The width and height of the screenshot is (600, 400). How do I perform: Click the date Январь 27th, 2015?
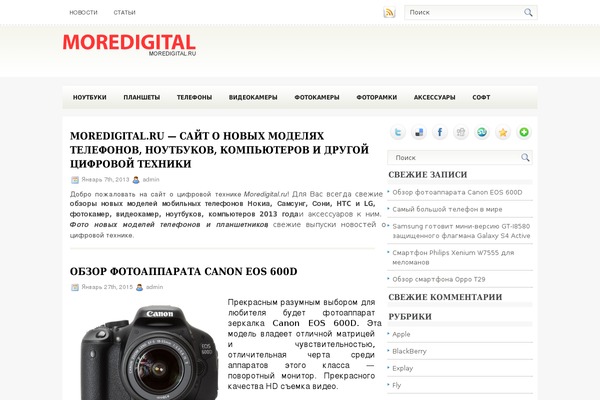pyautogui.click(x=107, y=287)
